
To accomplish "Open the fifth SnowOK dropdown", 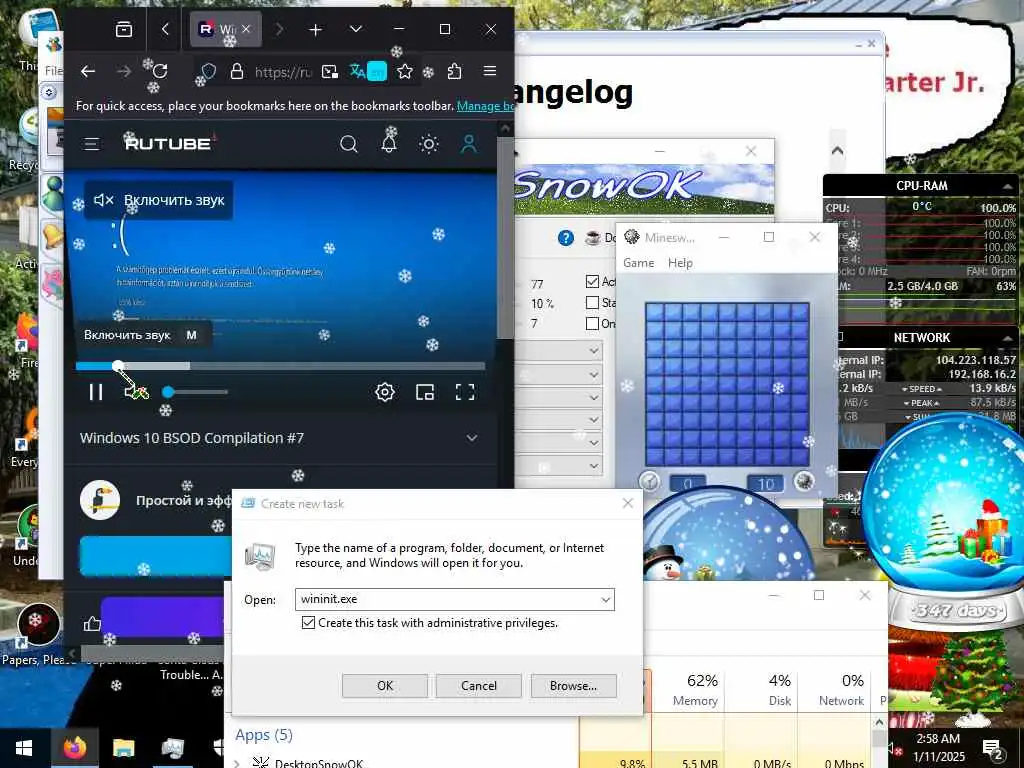I will click(x=558, y=442).
